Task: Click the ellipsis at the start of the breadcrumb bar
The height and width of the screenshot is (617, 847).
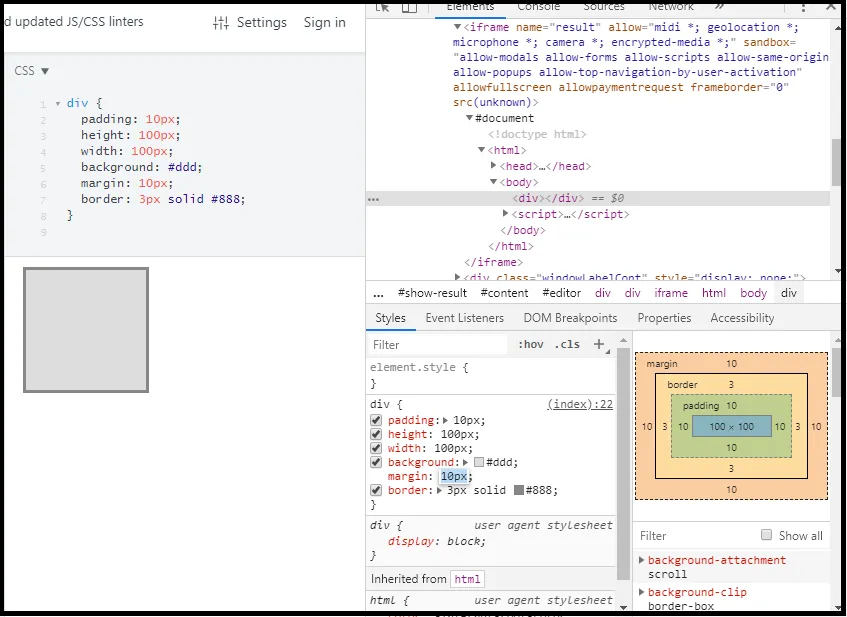Action: pos(378,293)
